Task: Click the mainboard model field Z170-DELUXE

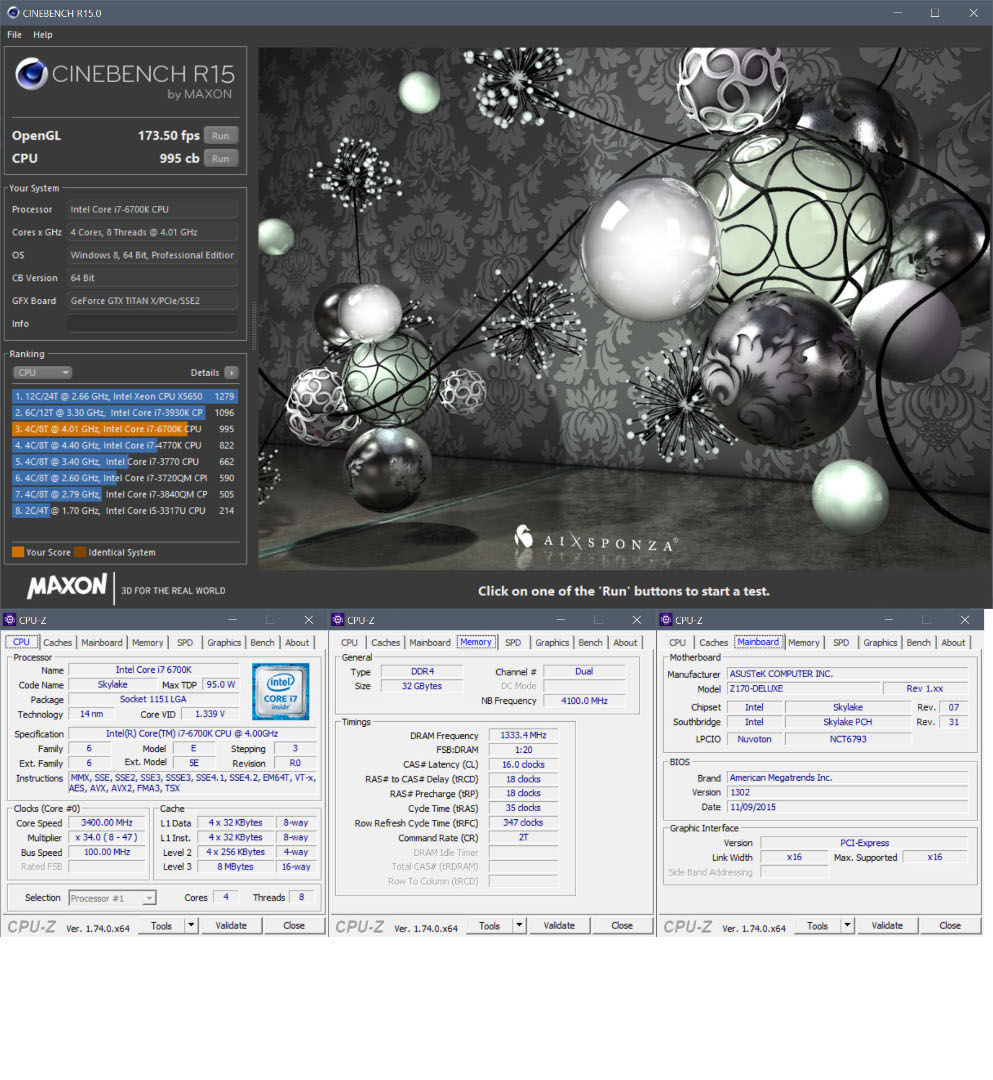Action: (x=804, y=689)
